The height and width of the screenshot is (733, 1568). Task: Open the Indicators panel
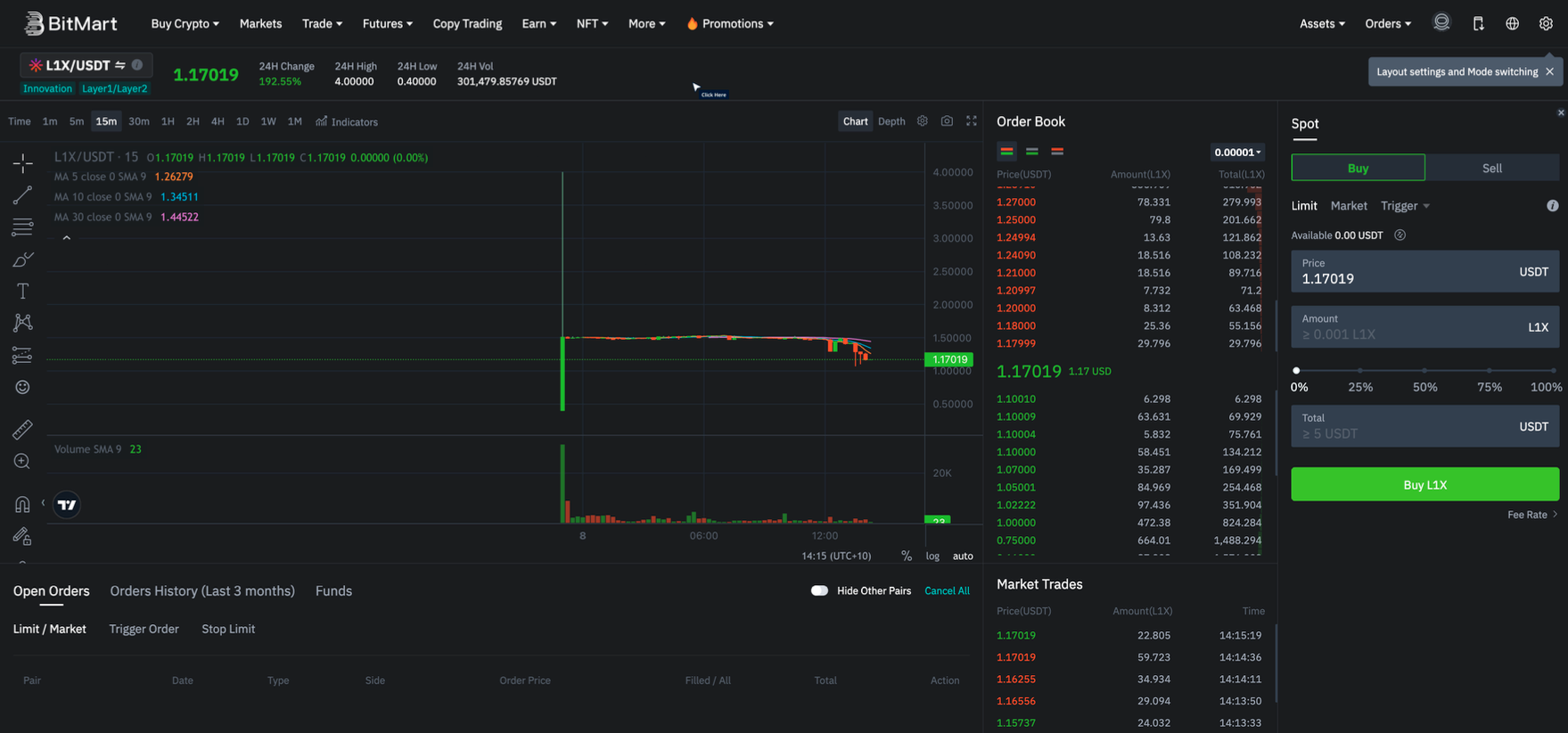[347, 121]
